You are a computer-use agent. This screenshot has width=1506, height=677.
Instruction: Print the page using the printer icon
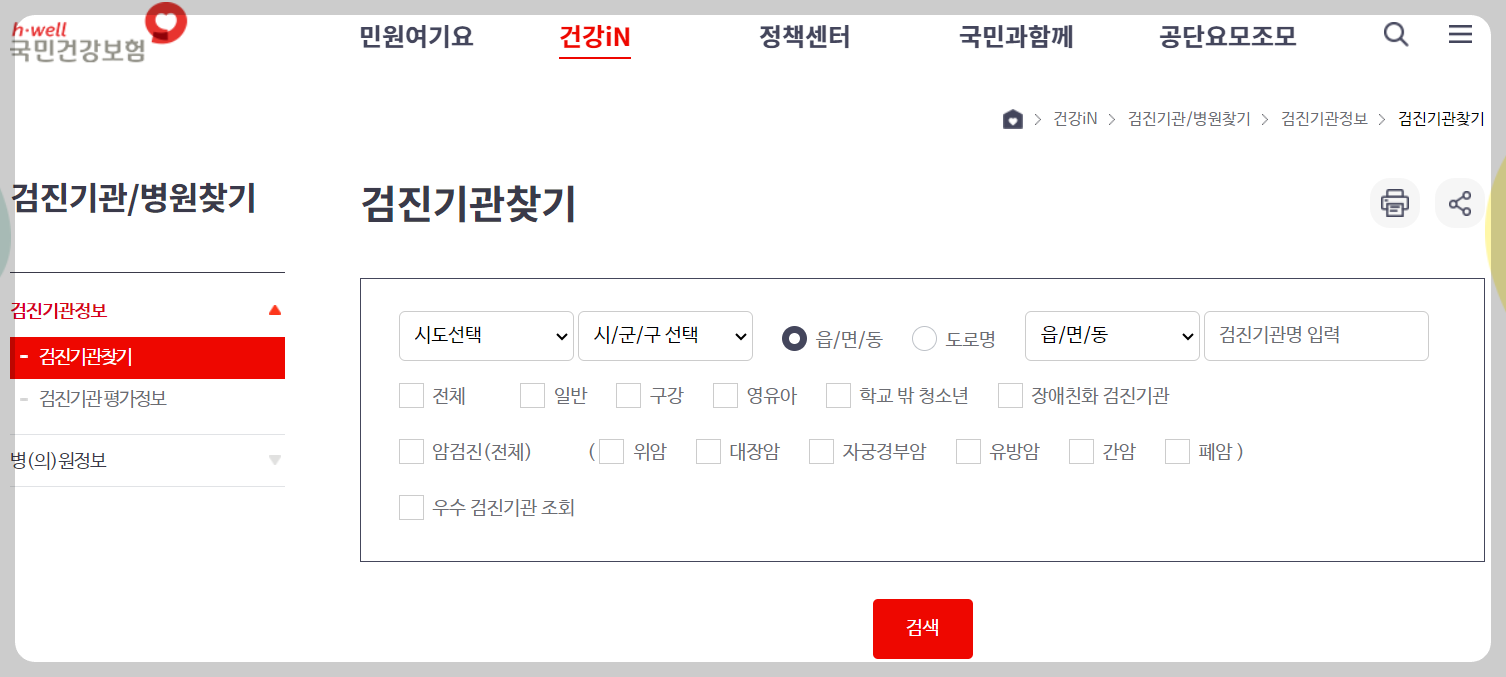coord(1394,203)
